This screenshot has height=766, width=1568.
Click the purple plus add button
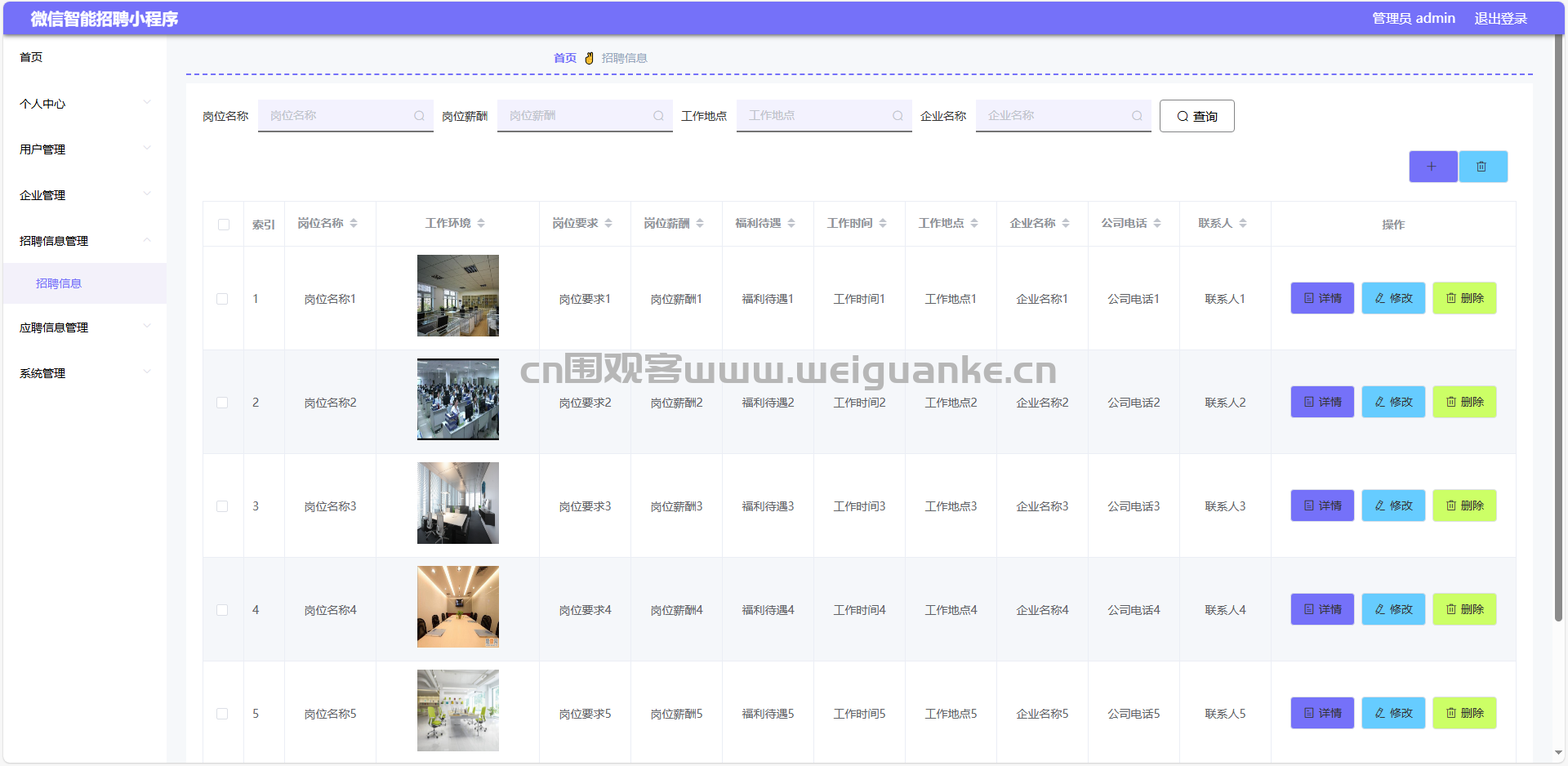(1432, 167)
